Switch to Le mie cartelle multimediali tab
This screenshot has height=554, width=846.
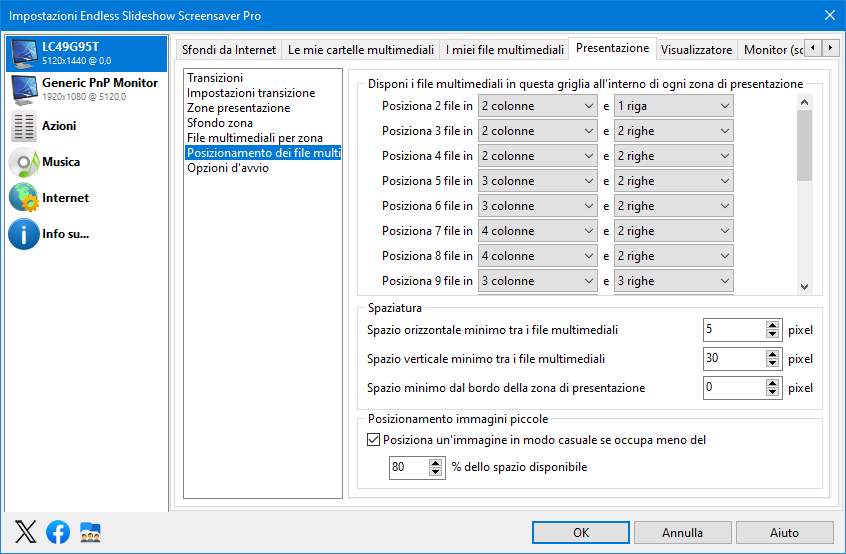(360, 50)
